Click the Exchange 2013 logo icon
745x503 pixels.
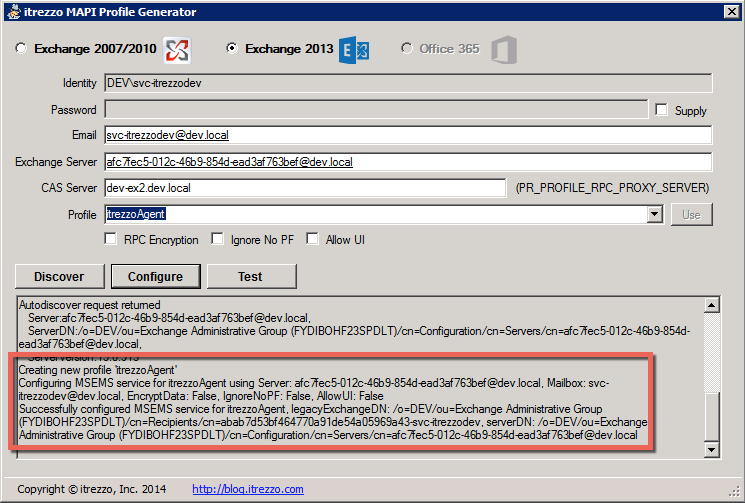354,50
